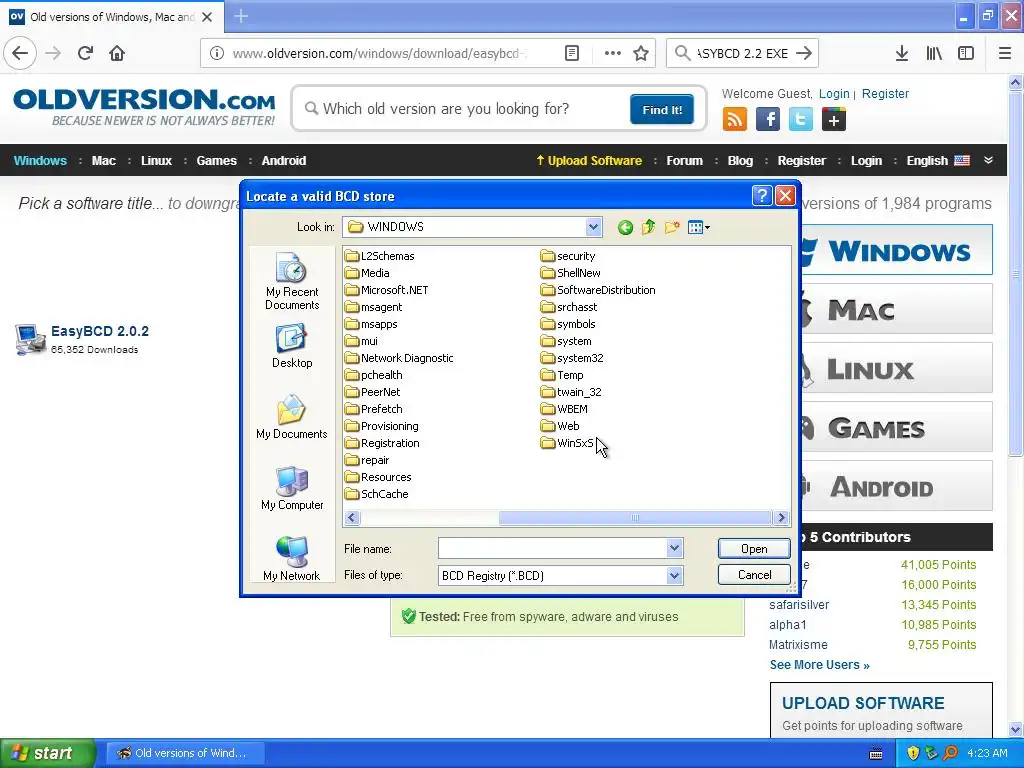Screen dimensions: 1024x768
Task: Open the Forum nav item
Action: (x=684, y=161)
